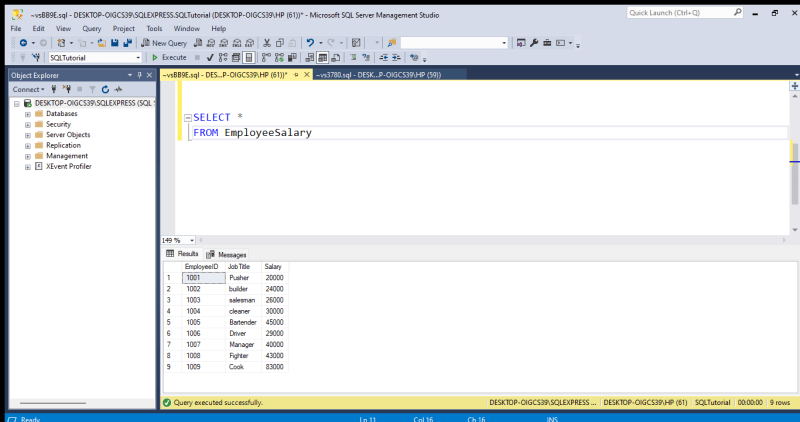Run the query with Execute
This screenshot has width=800, height=422.
click(x=169, y=58)
